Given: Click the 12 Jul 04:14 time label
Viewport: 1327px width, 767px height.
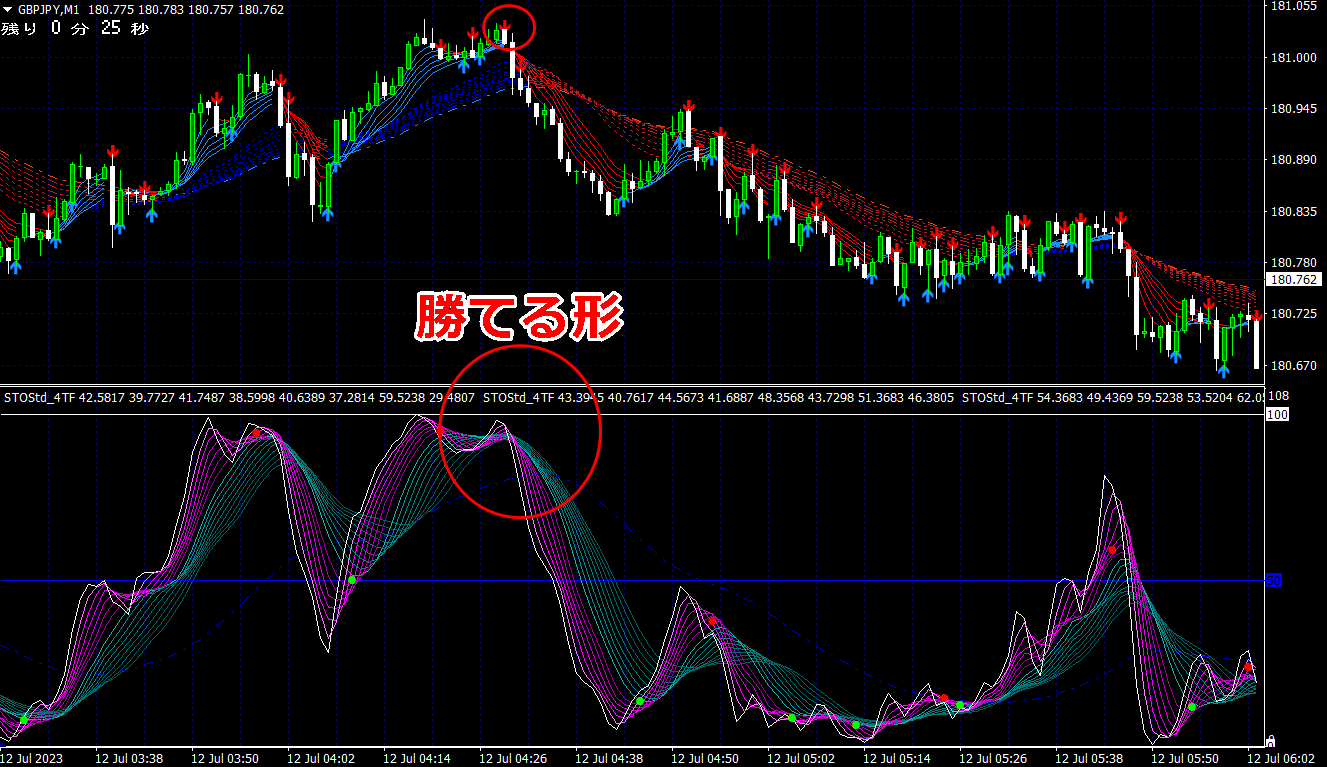Looking at the screenshot, I should [x=418, y=757].
